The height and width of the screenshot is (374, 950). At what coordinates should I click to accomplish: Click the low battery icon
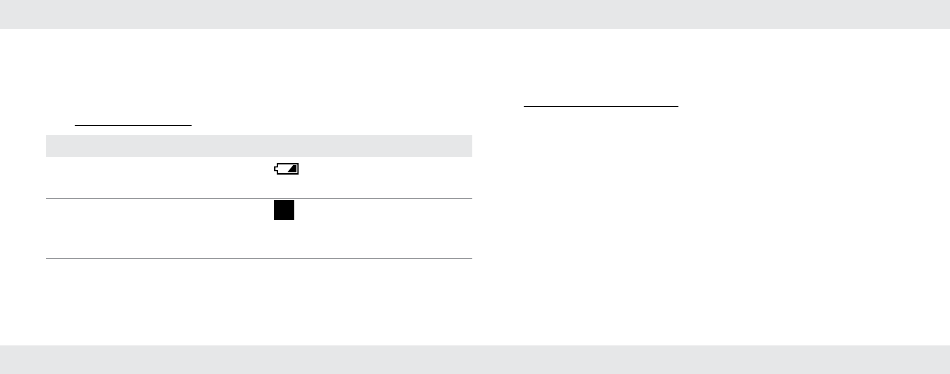287,169
